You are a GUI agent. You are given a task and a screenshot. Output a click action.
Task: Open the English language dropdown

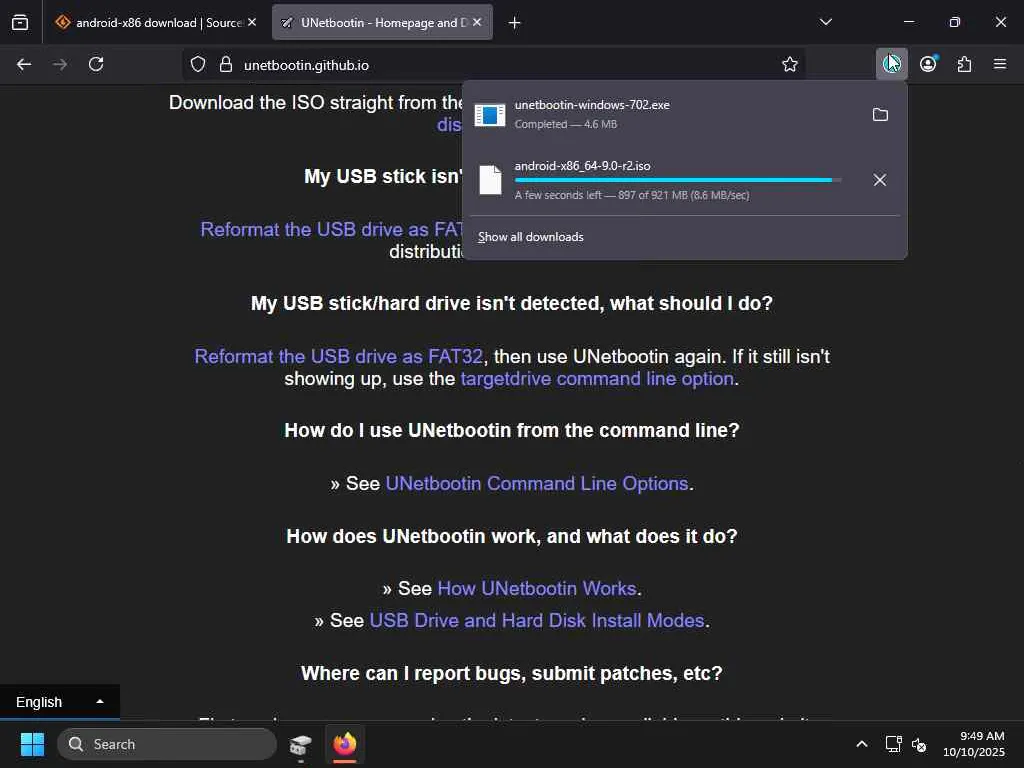pyautogui.click(x=60, y=702)
